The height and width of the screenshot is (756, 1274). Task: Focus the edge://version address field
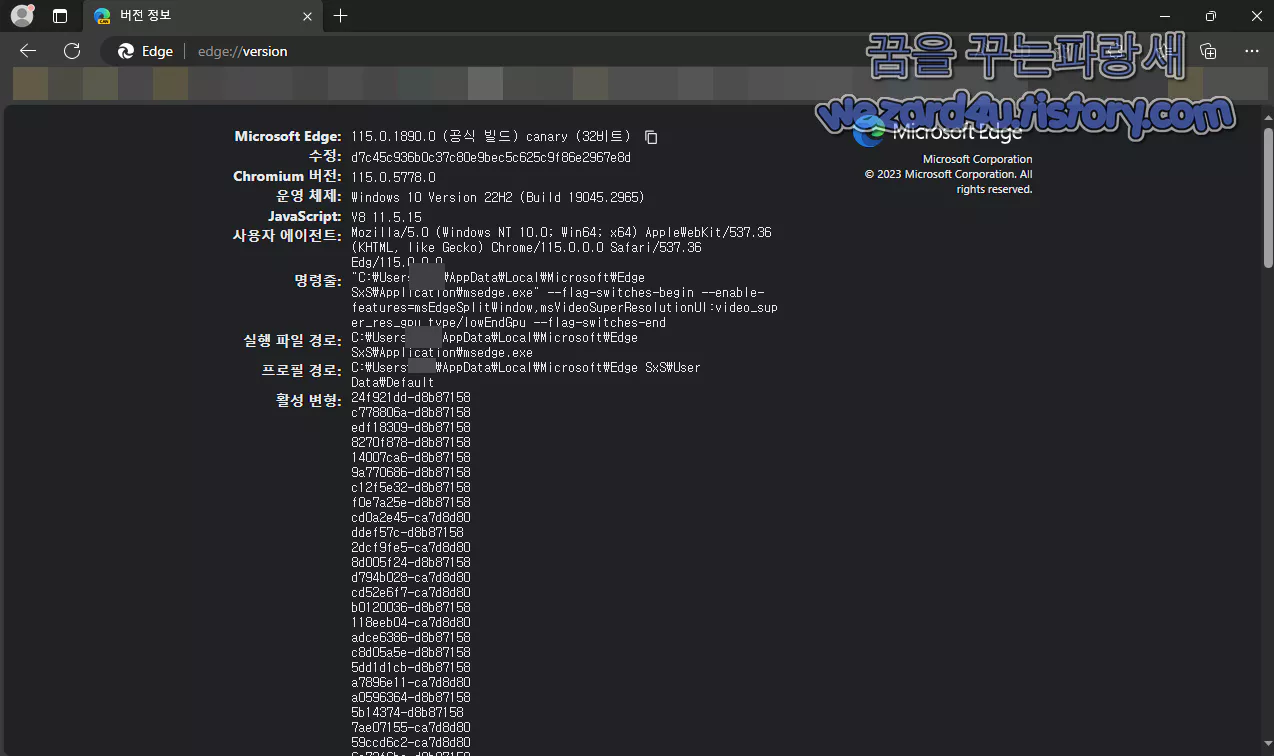click(243, 51)
